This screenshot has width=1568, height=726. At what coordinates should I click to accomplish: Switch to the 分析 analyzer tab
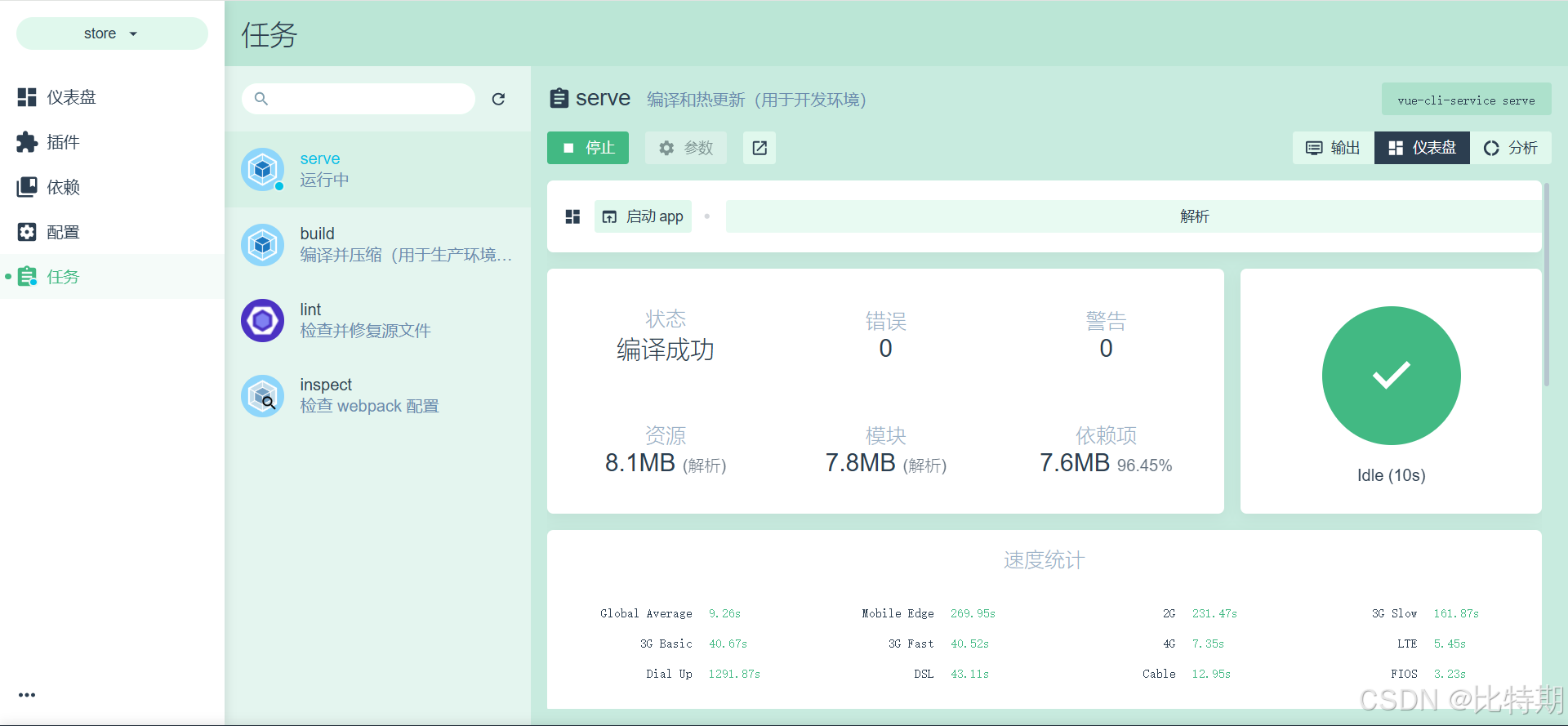pyautogui.click(x=1511, y=148)
